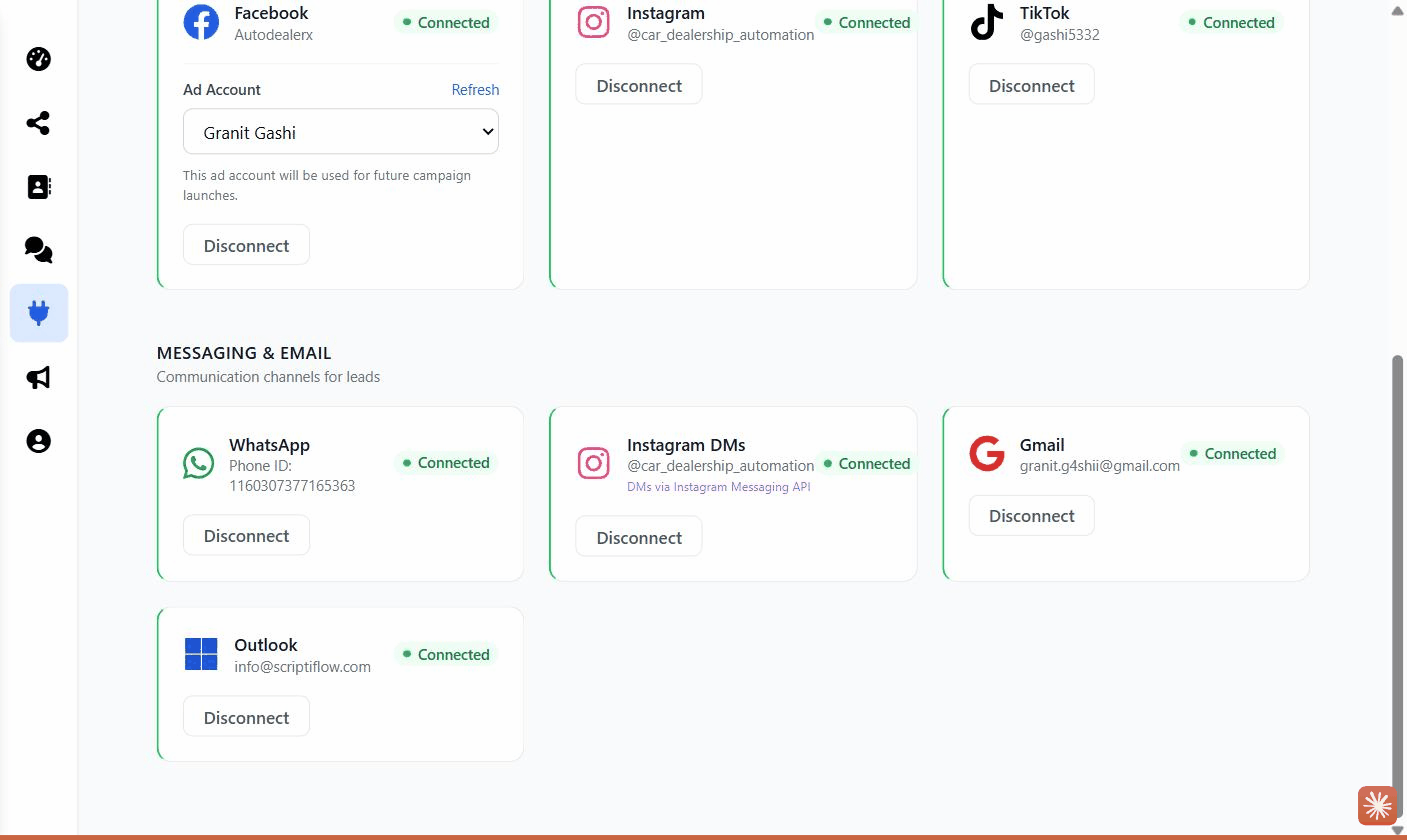Click Communication channels for leads subtitle
The height and width of the screenshot is (840, 1407).
click(268, 377)
